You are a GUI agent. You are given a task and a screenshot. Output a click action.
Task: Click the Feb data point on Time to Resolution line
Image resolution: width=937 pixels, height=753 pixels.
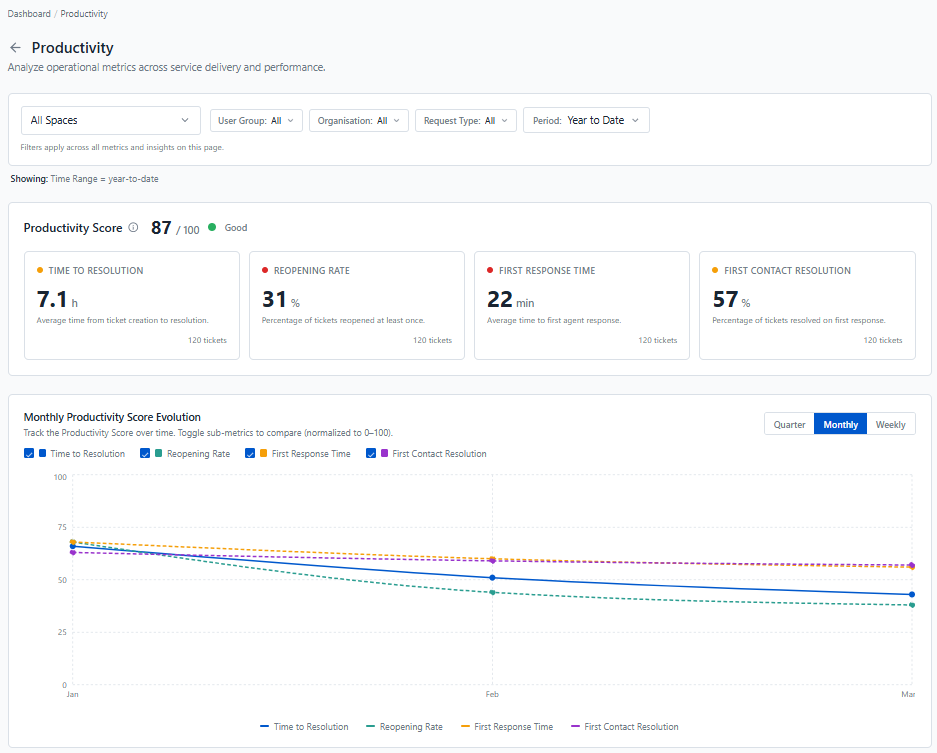point(492,578)
